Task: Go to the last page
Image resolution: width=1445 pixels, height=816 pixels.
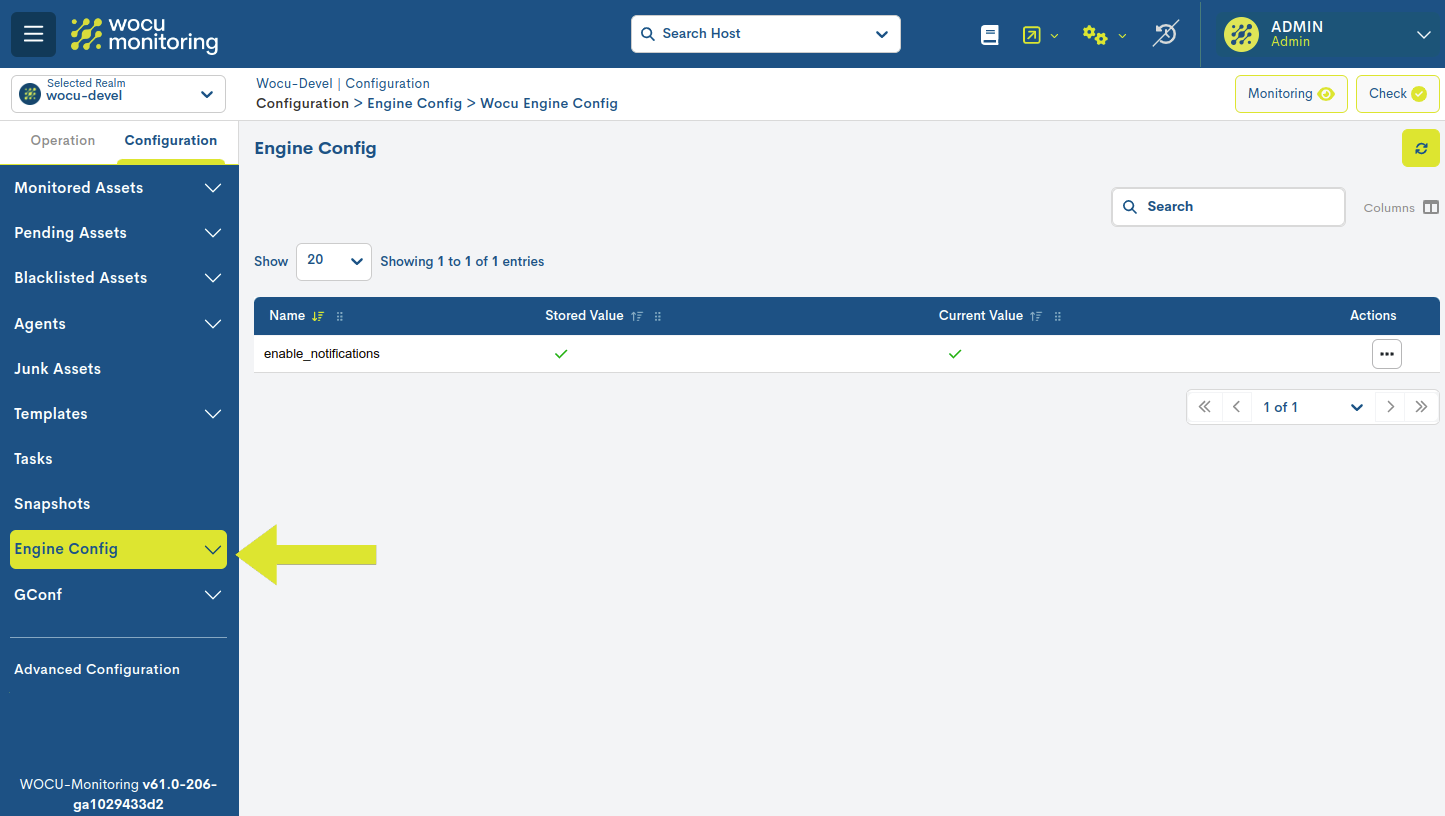Action: coord(1421,407)
